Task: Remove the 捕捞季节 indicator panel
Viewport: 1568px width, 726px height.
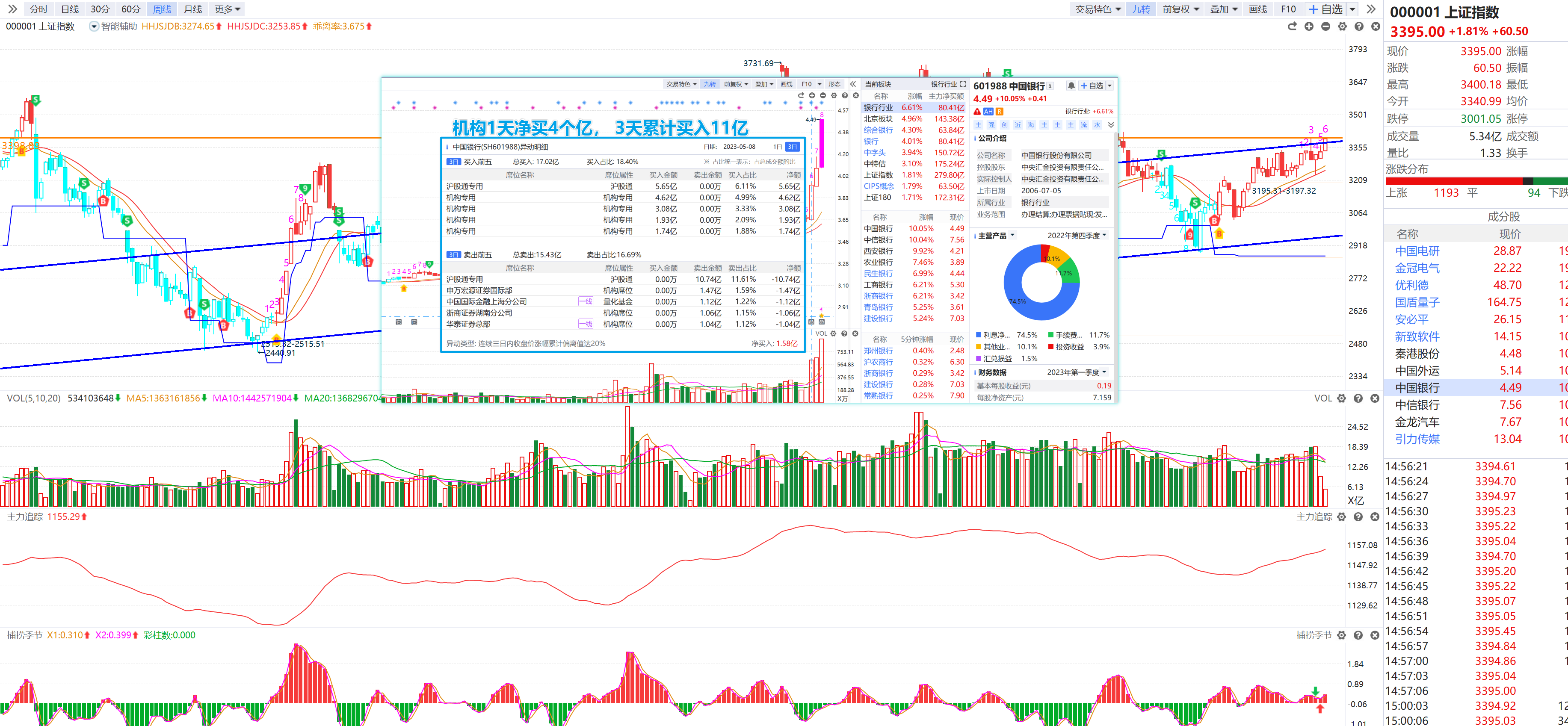Action: 1374,635
